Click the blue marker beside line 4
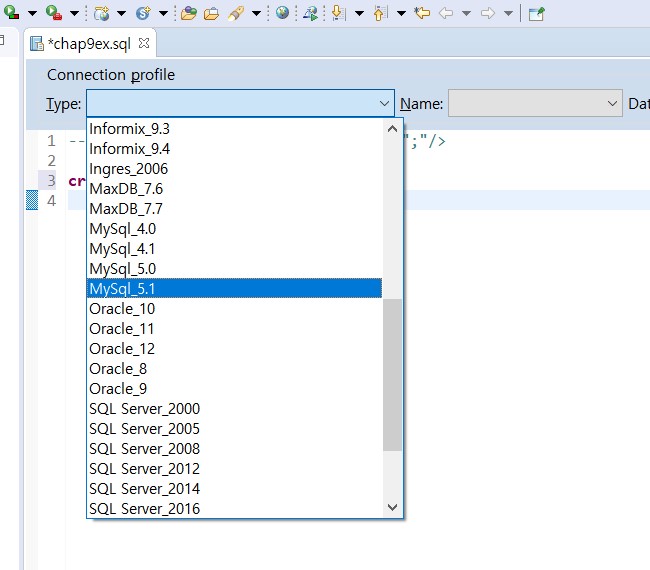Viewport: 650px width, 570px height. pyautogui.click(x=32, y=200)
